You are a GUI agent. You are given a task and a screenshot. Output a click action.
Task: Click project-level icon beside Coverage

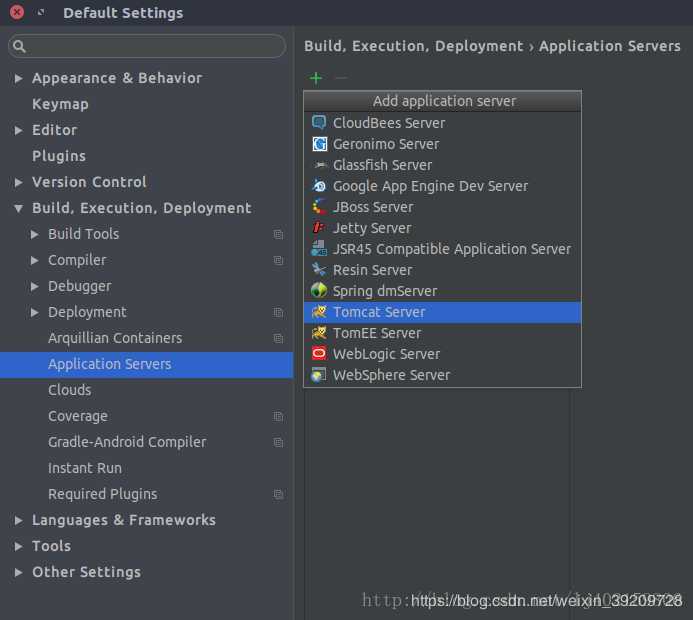(278, 416)
